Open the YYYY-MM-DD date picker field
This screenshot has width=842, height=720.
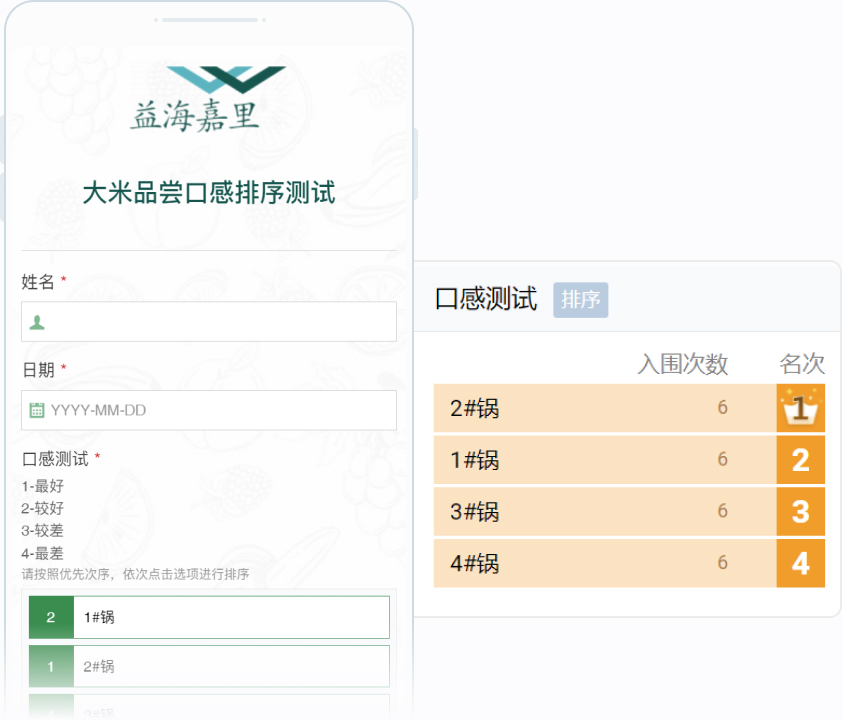[x=220, y=410]
